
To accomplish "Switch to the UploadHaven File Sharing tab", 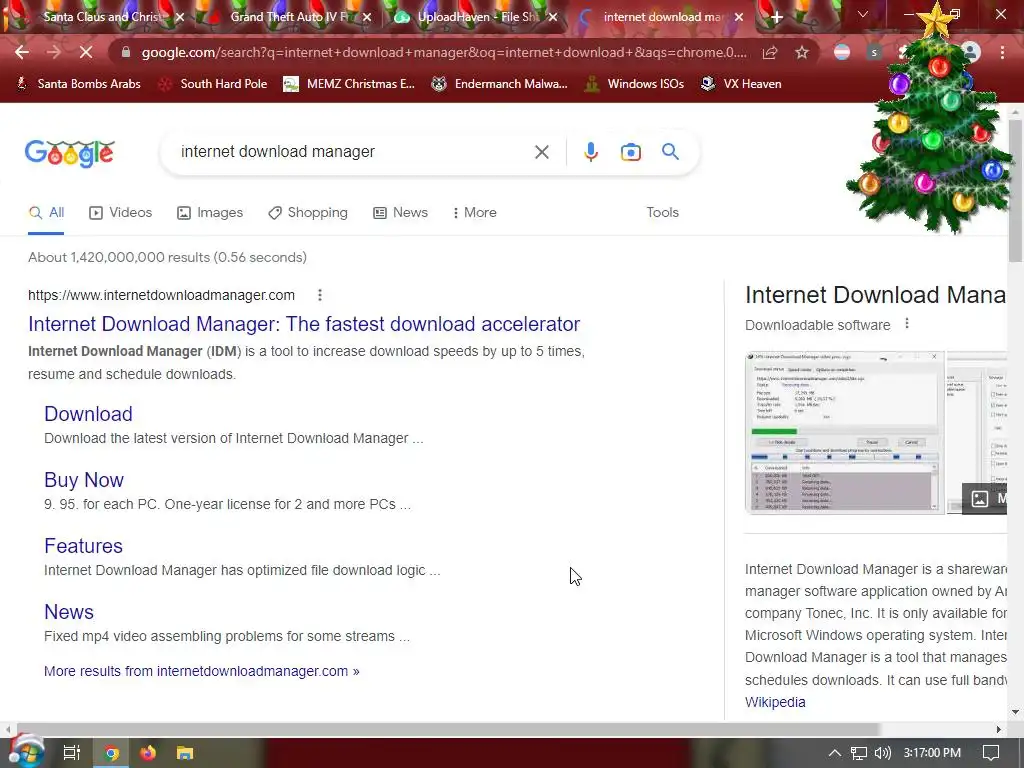I will click(x=473, y=18).
